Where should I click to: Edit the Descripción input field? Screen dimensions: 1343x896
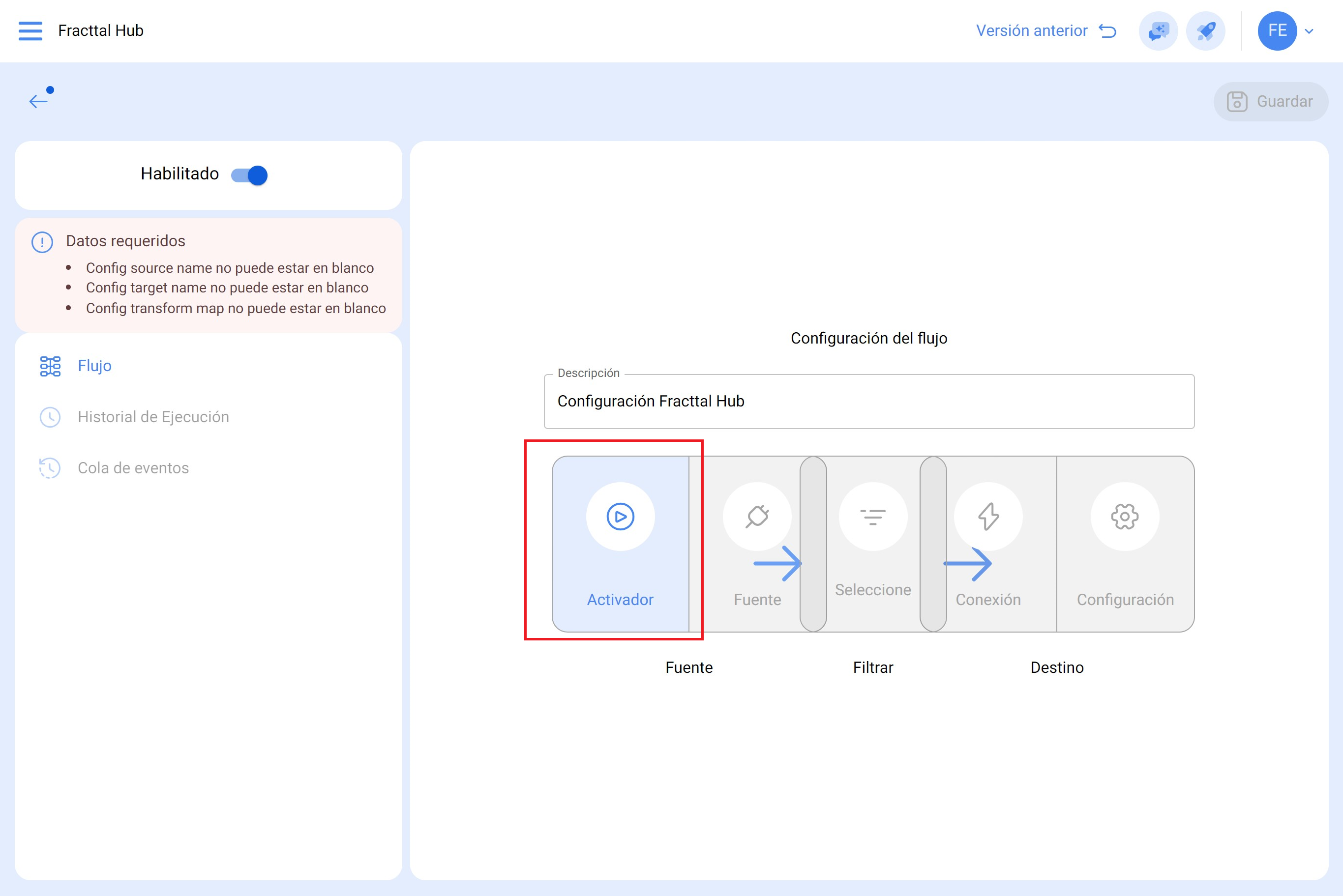868,401
